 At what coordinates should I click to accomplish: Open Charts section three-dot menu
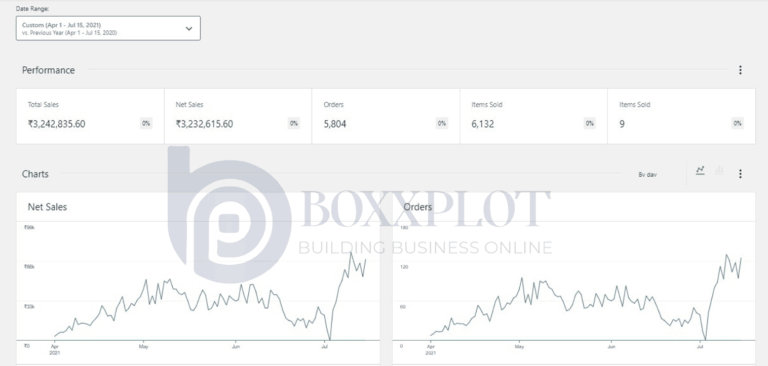point(740,173)
